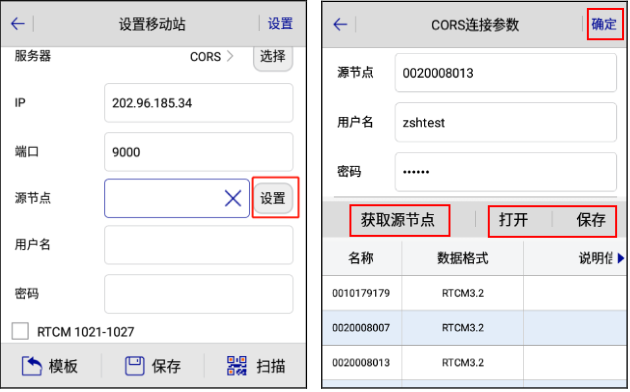Tap 保存 in CORS parameters toolbar
630x392 pixels.
[591, 220]
